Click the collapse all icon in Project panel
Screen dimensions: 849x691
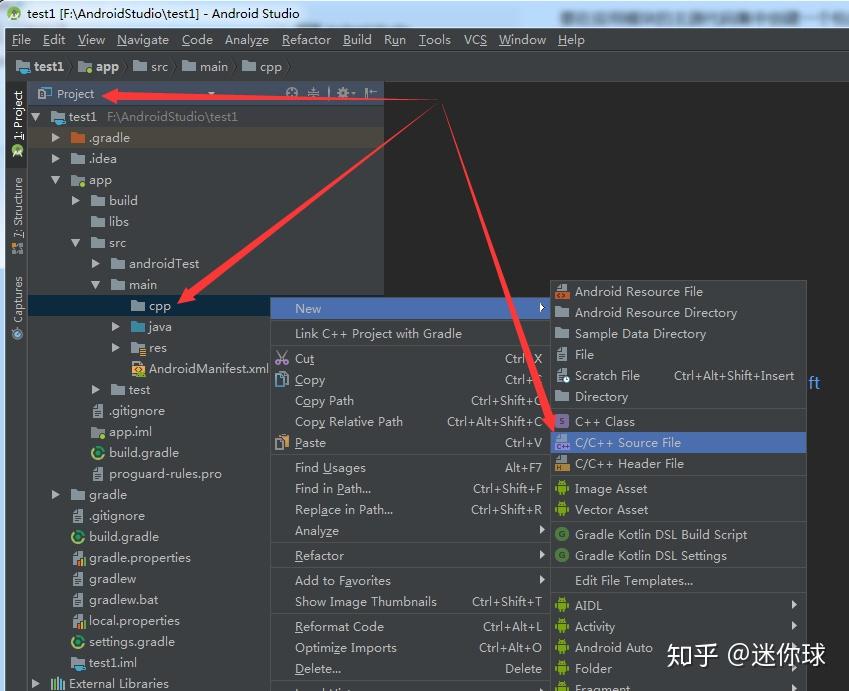(314, 93)
